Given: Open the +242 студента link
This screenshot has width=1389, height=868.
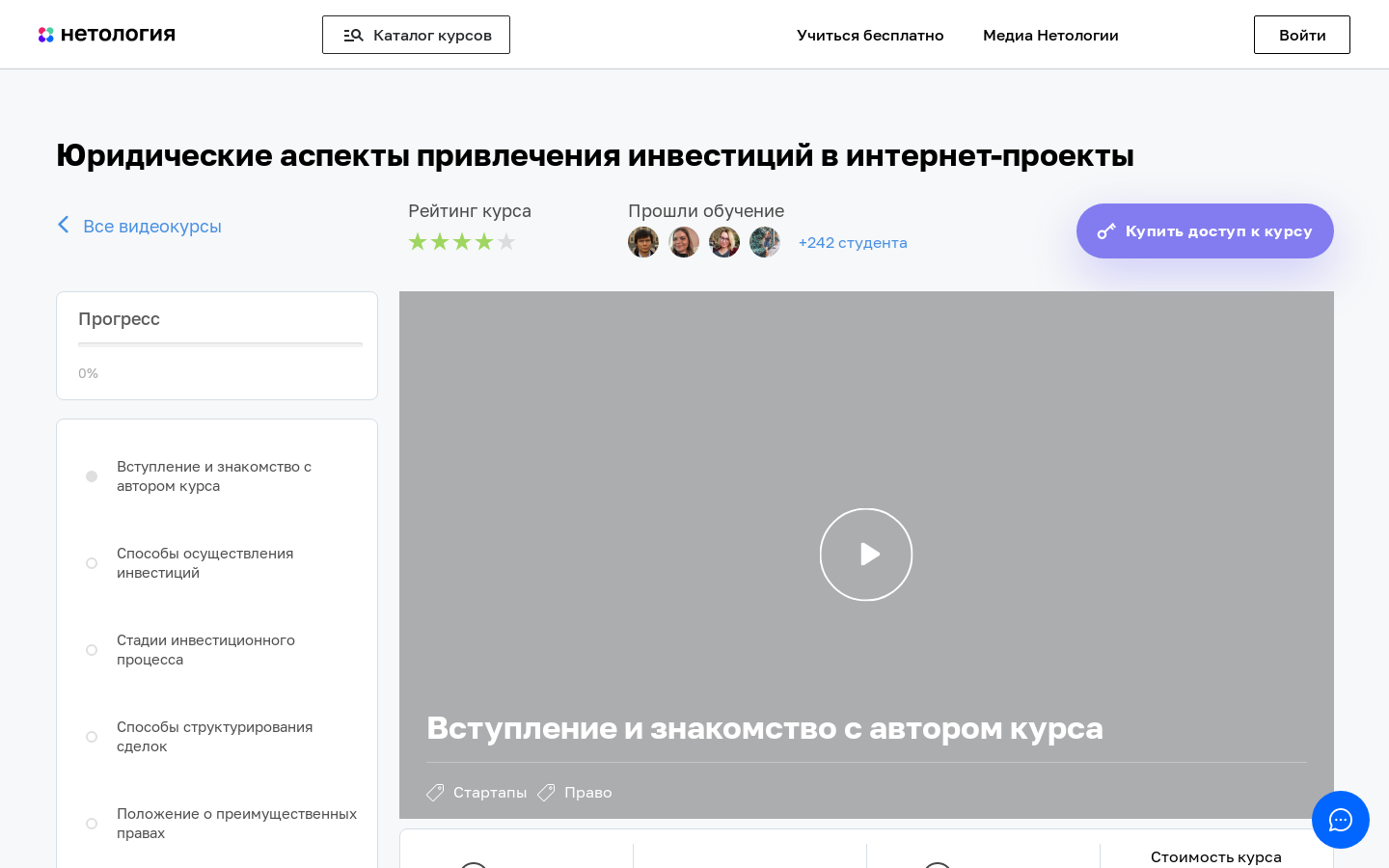Looking at the screenshot, I should pyautogui.click(x=853, y=243).
